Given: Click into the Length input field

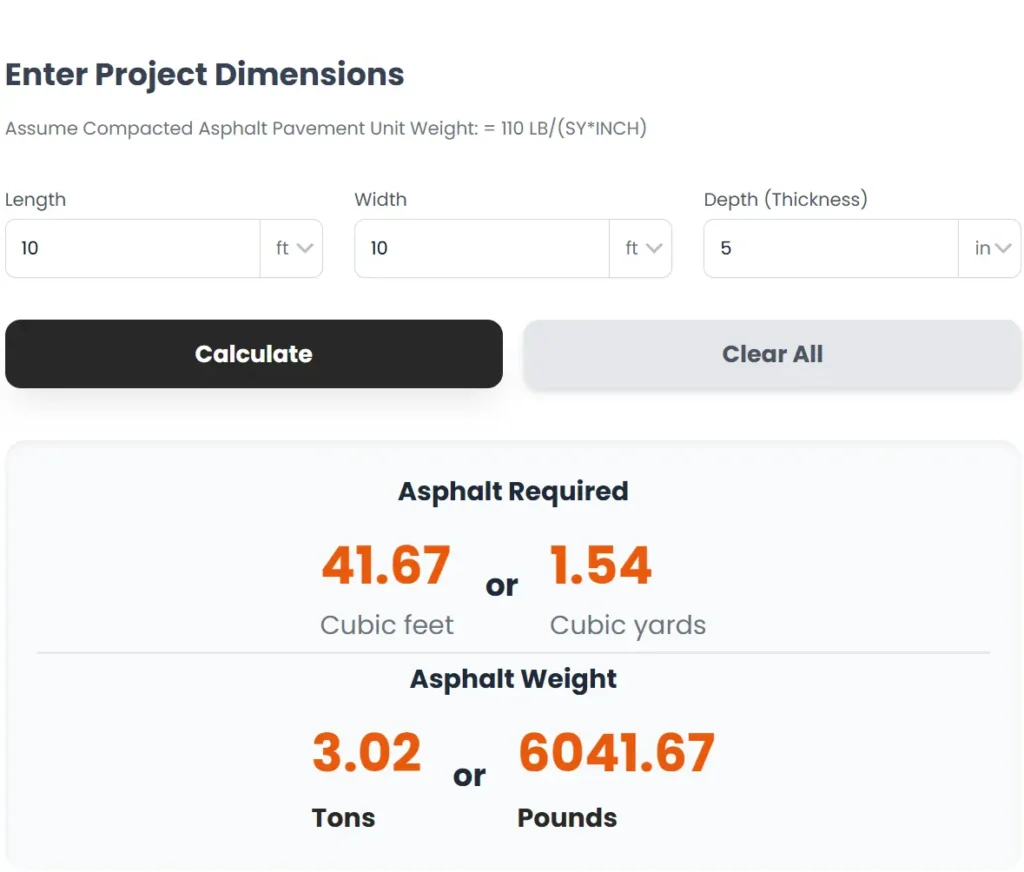Looking at the screenshot, I should [x=133, y=248].
